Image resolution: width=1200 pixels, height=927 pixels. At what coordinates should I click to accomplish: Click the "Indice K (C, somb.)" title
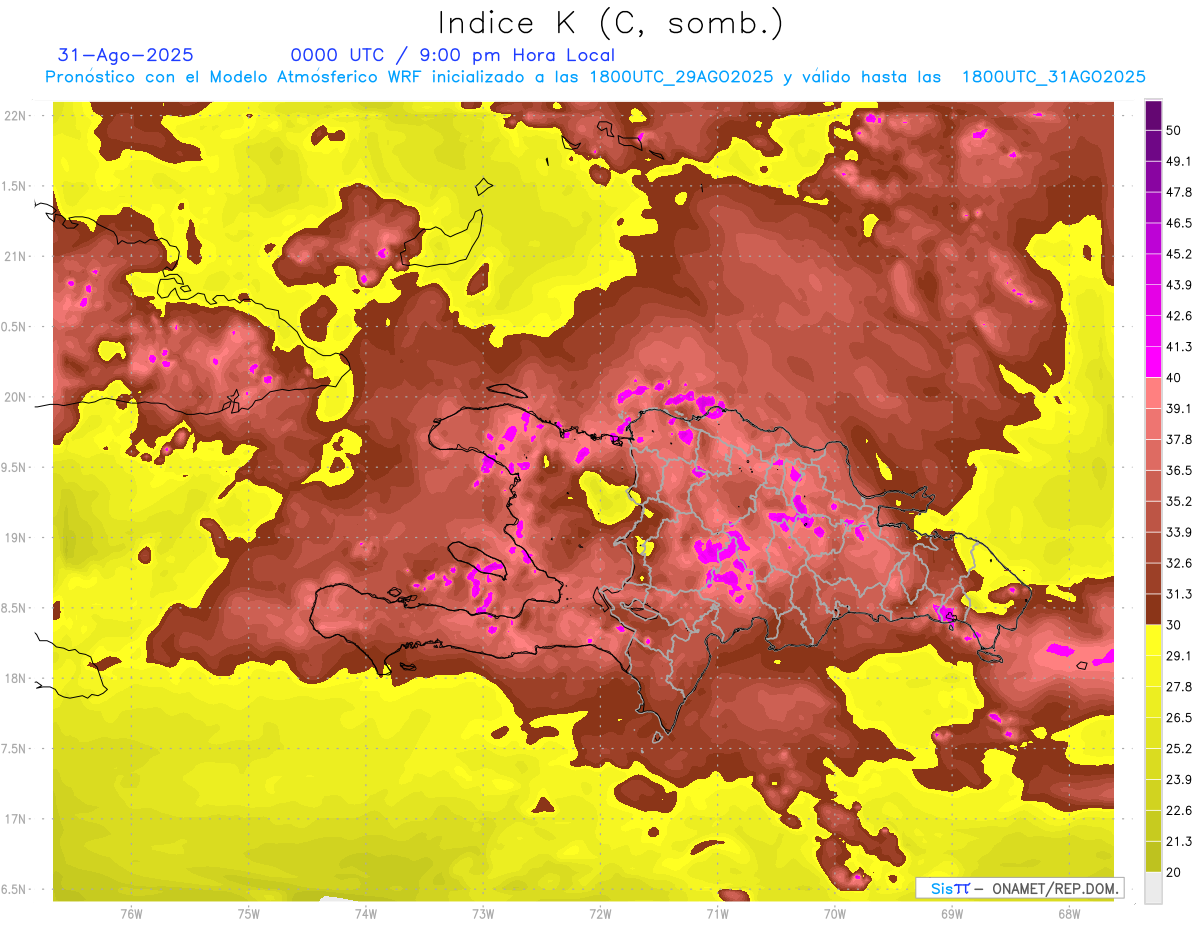pos(610,23)
